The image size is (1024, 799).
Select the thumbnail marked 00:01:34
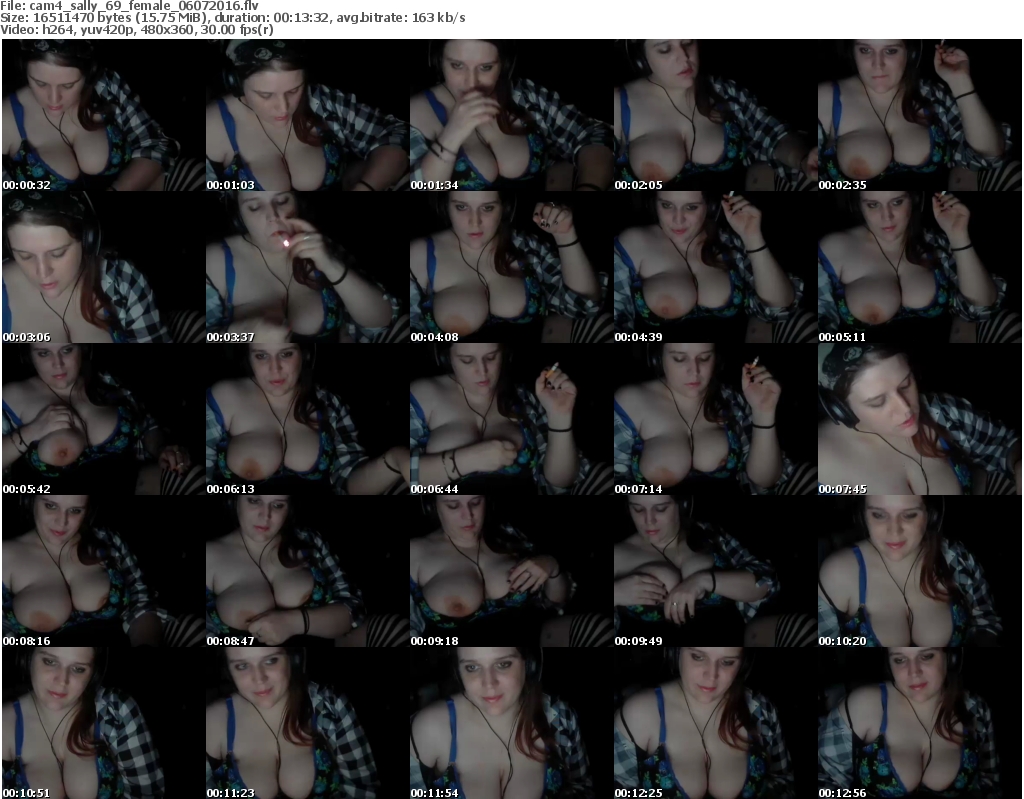click(511, 115)
